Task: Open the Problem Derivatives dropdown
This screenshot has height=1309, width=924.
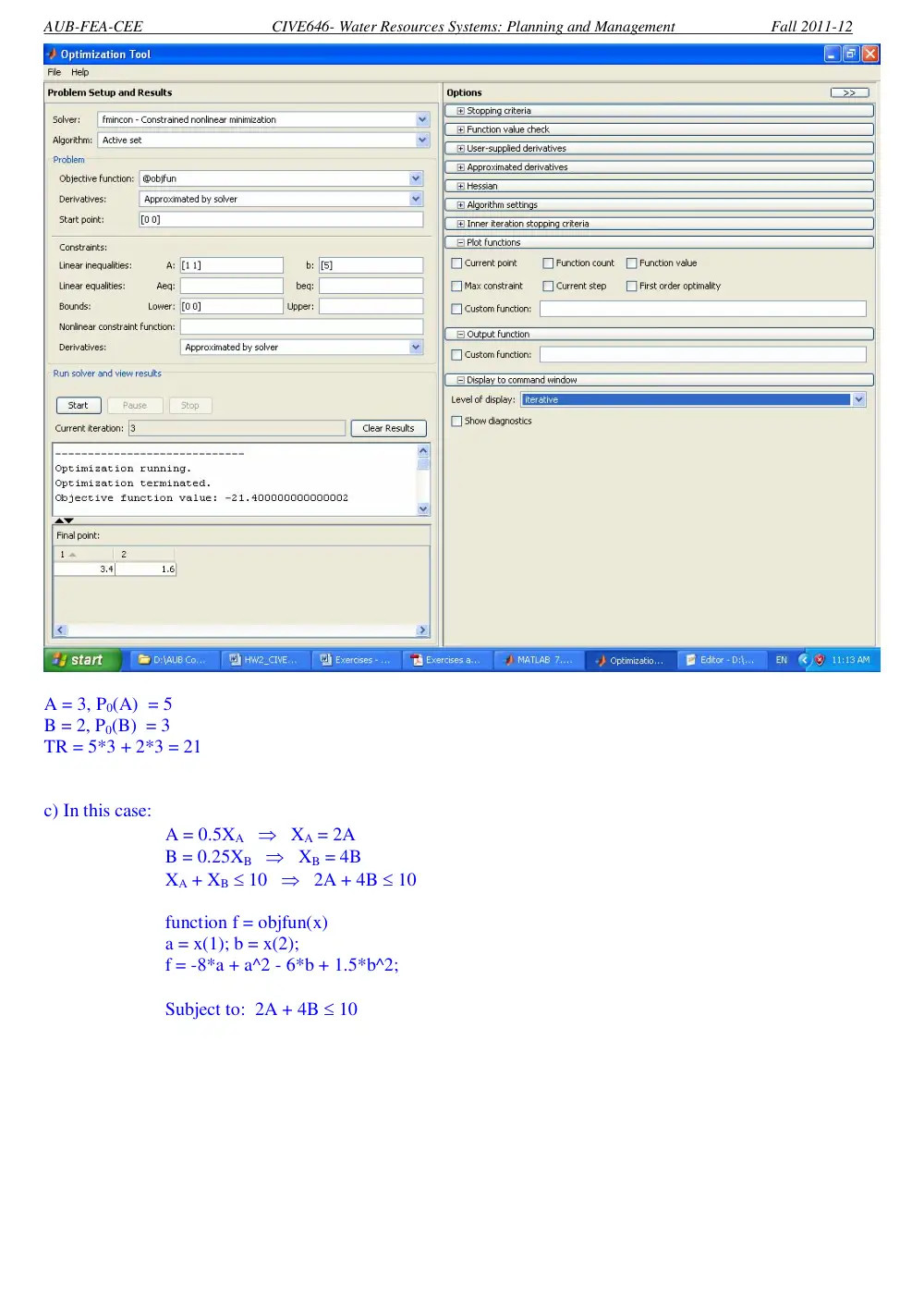Action: point(281,199)
